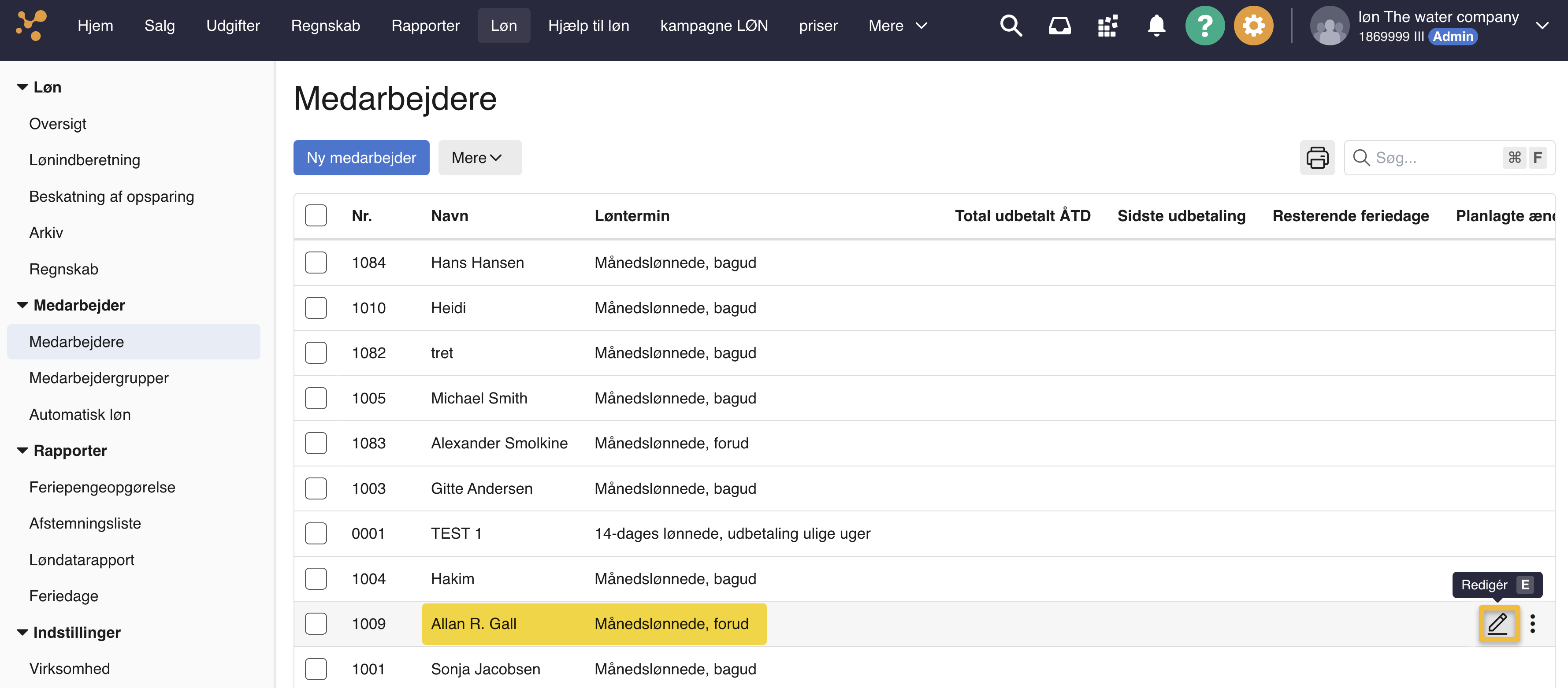This screenshot has height=688, width=1568.
Task: Open the Mere dropdown next to Ny medarbejder
Action: (x=479, y=158)
